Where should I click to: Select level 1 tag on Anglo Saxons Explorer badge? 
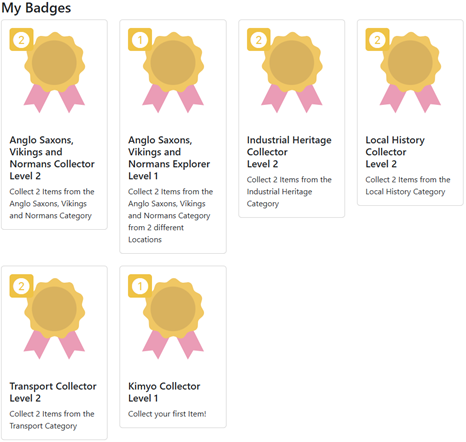click(x=140, y=40)
